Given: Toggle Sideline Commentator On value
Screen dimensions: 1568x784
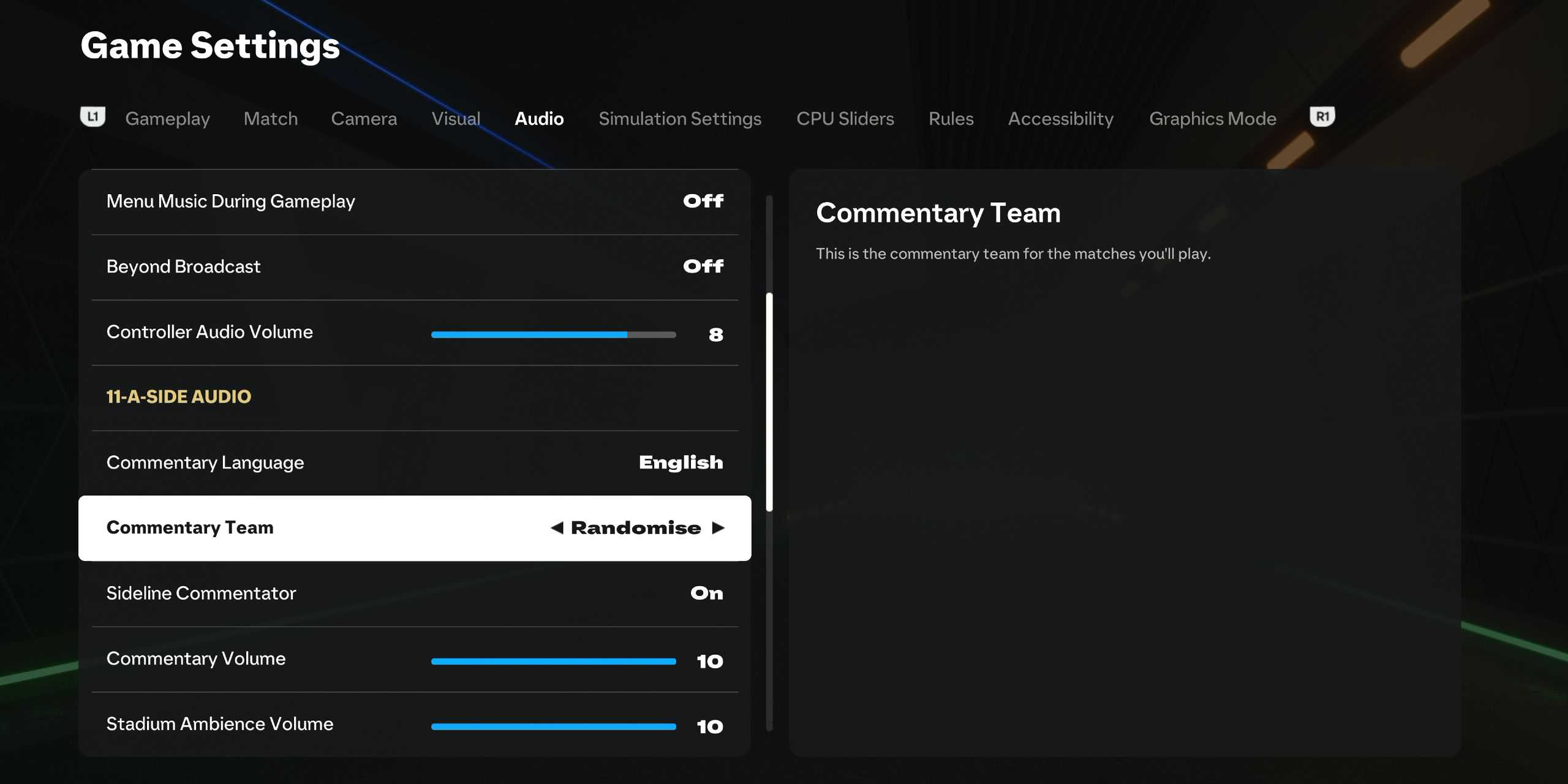Looking at the screenshot, I should [x=707, y=593].
